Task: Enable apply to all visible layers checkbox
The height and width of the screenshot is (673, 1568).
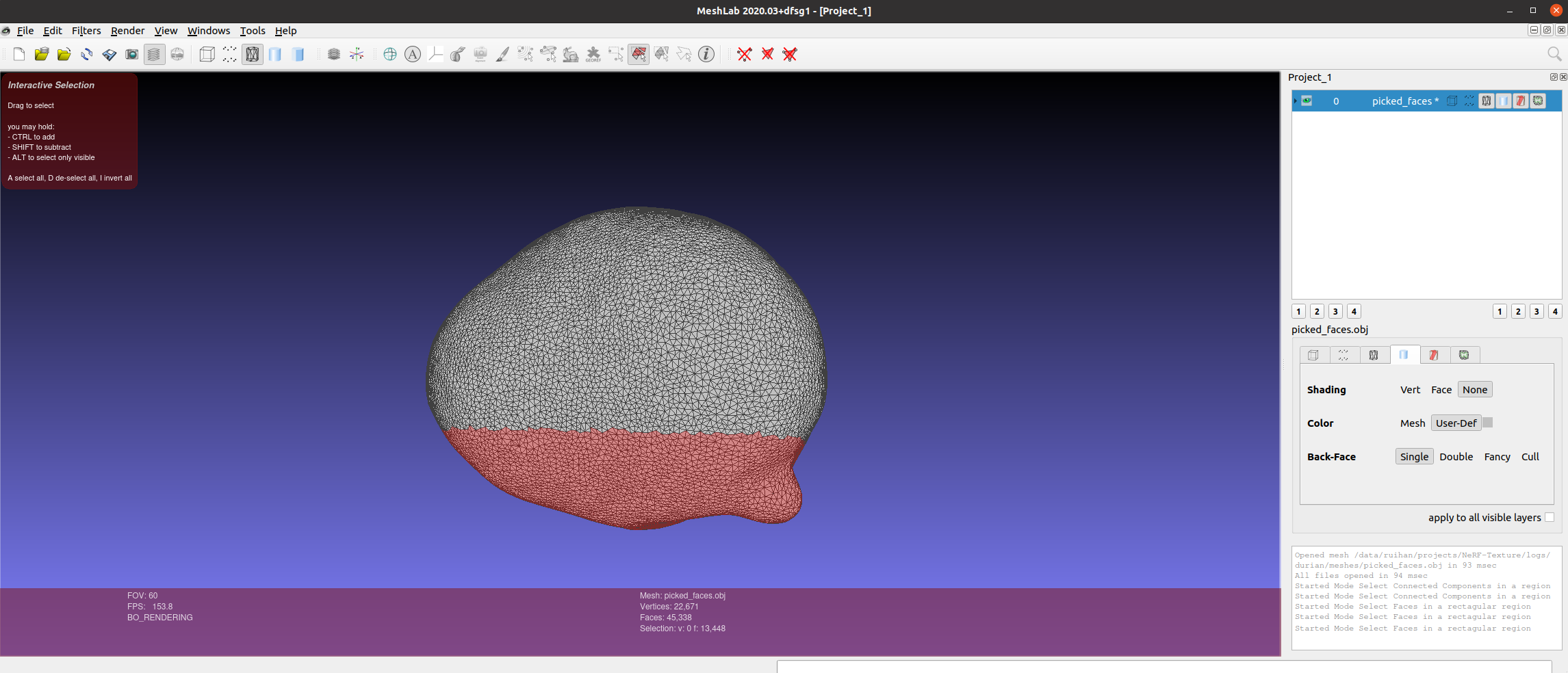Action: pos(1549,518)
